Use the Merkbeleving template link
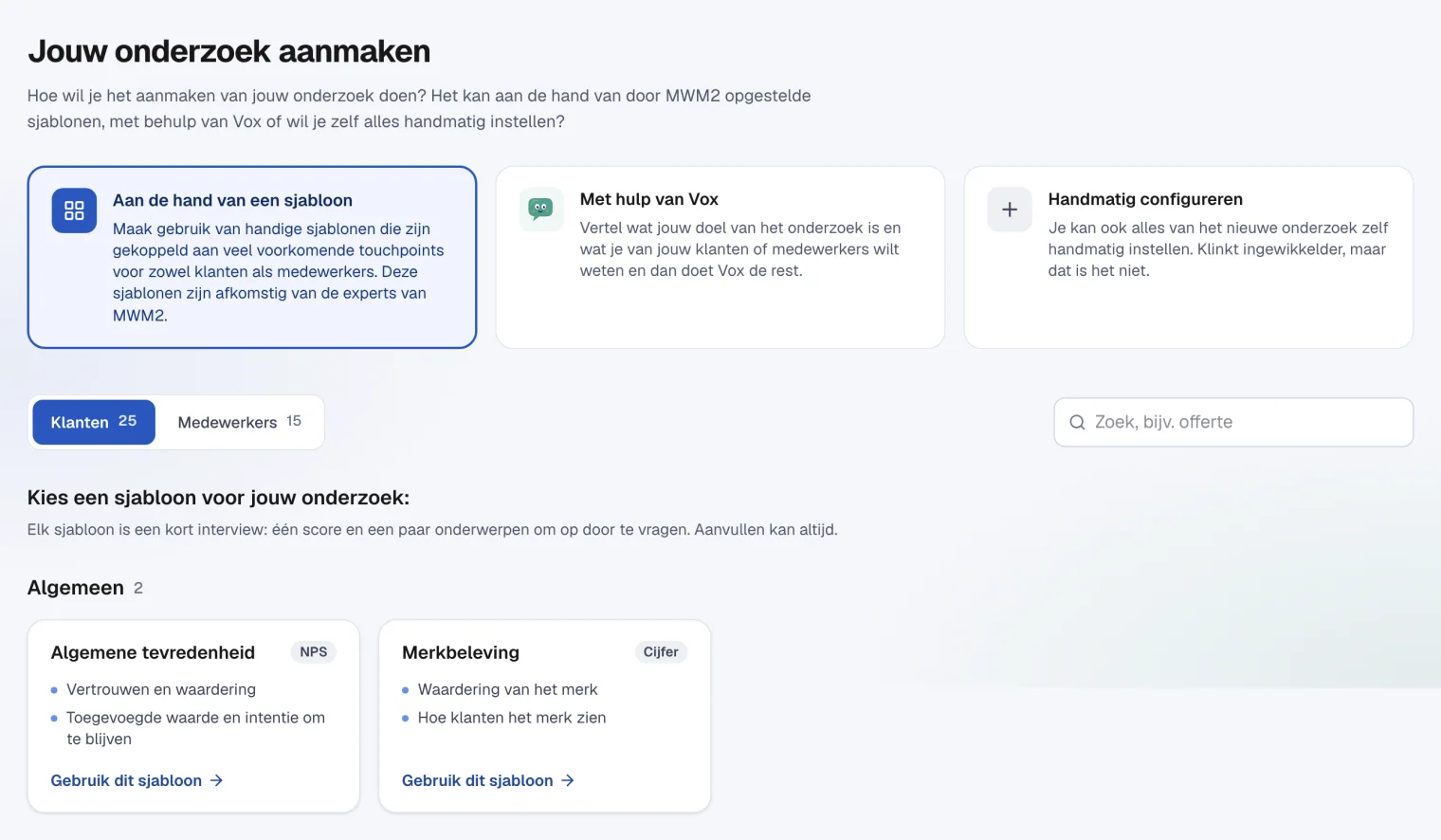This screenshot has width=1441, height=840. 488,780
